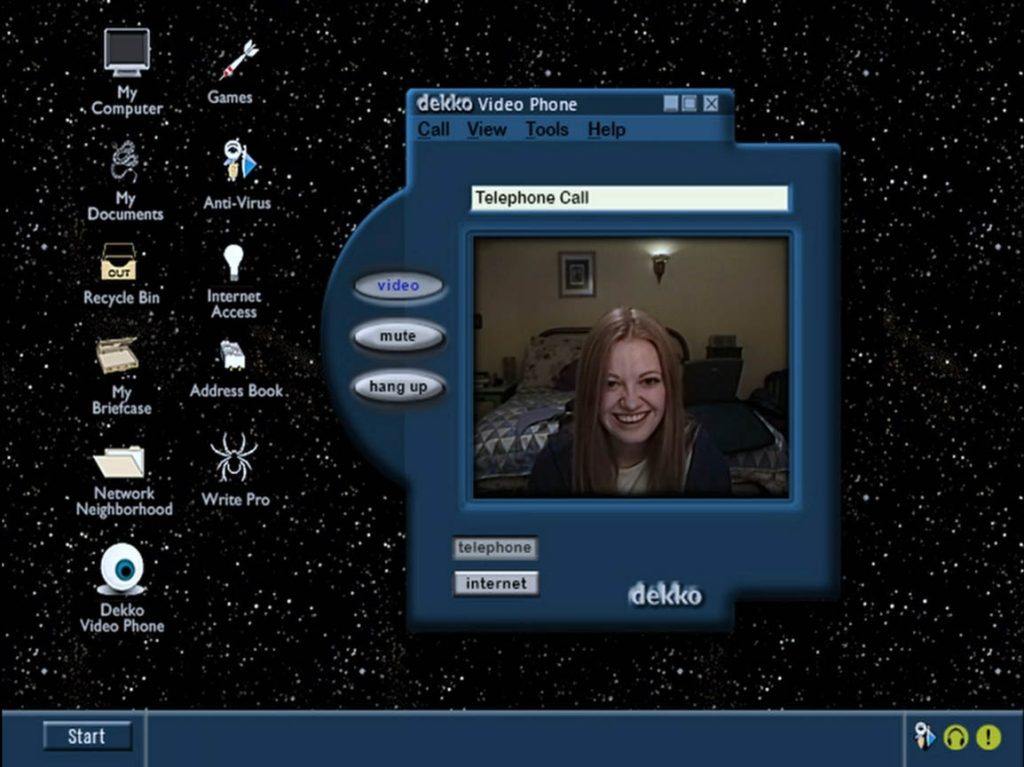Viewport: 1024px width, 767px height.
Task: Click the exclamation alert icon in the tray
Action: 986,735
